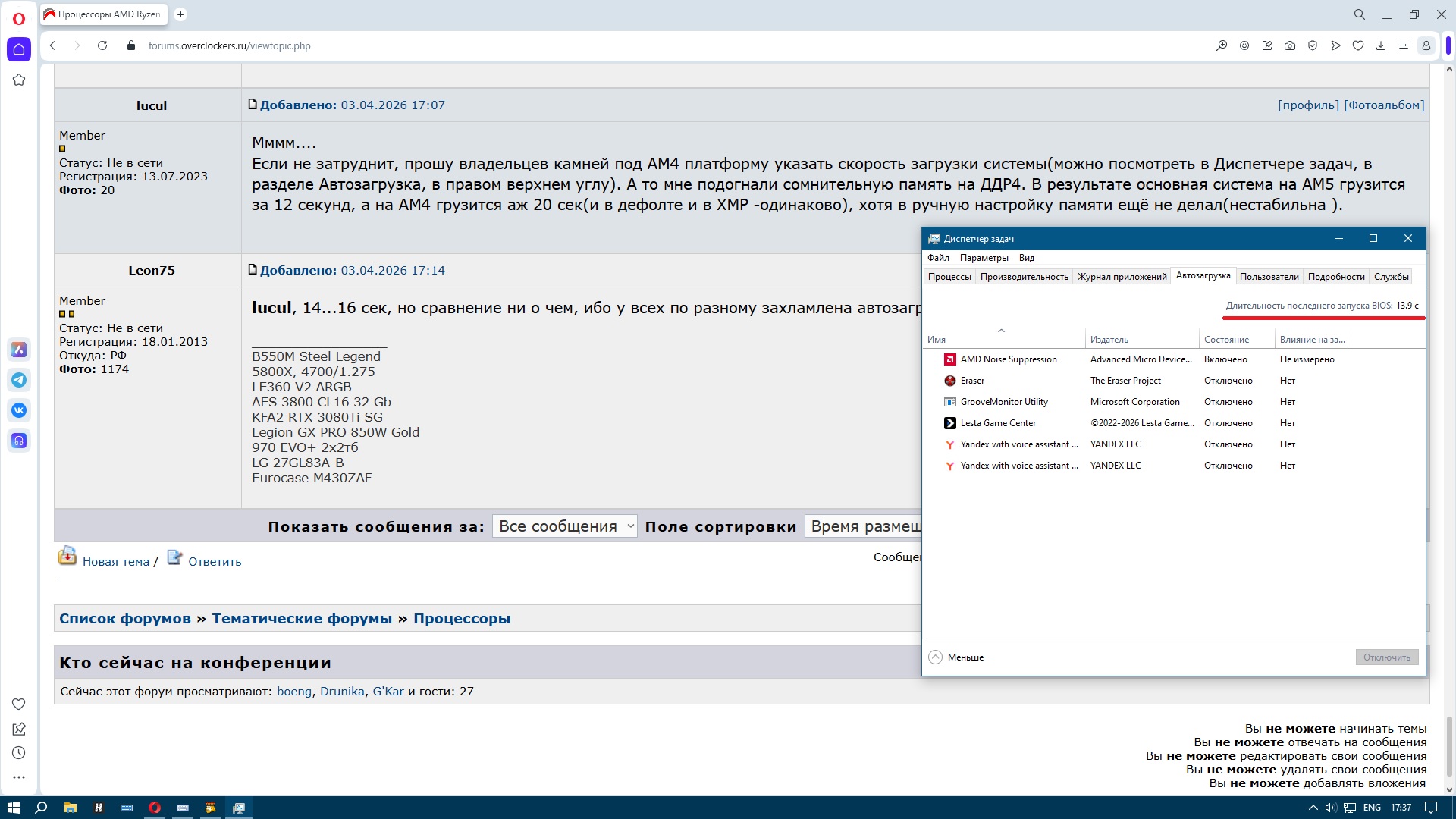Open the Параметры menu in Task Manager
The width and height of the screenshot is (1456, 819).
[x=984, y=258]
